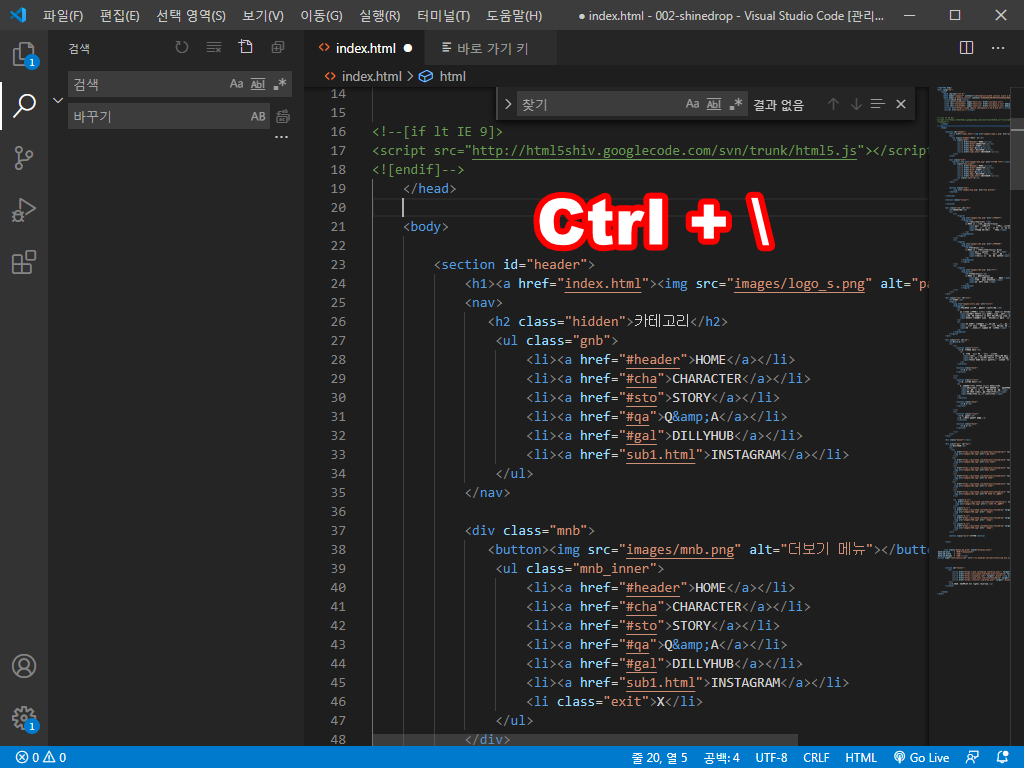Open 도움말(H) menu
This screenshot has width=1024, height=768.
514,16
